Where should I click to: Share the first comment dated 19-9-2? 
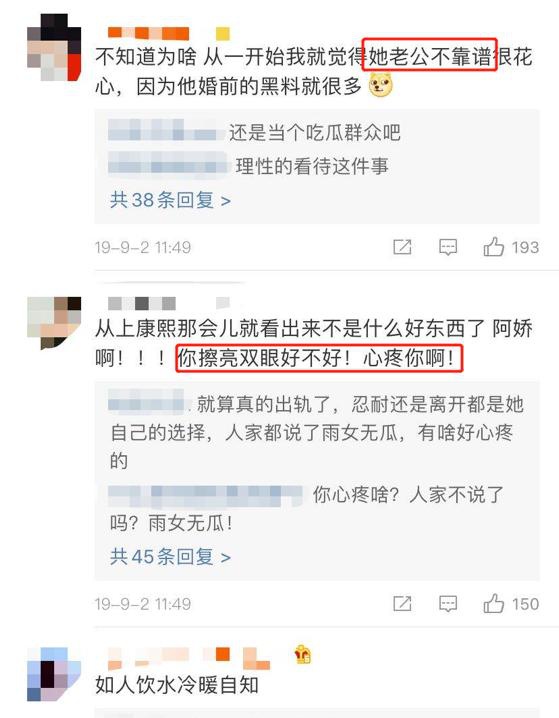coord(402,247)
